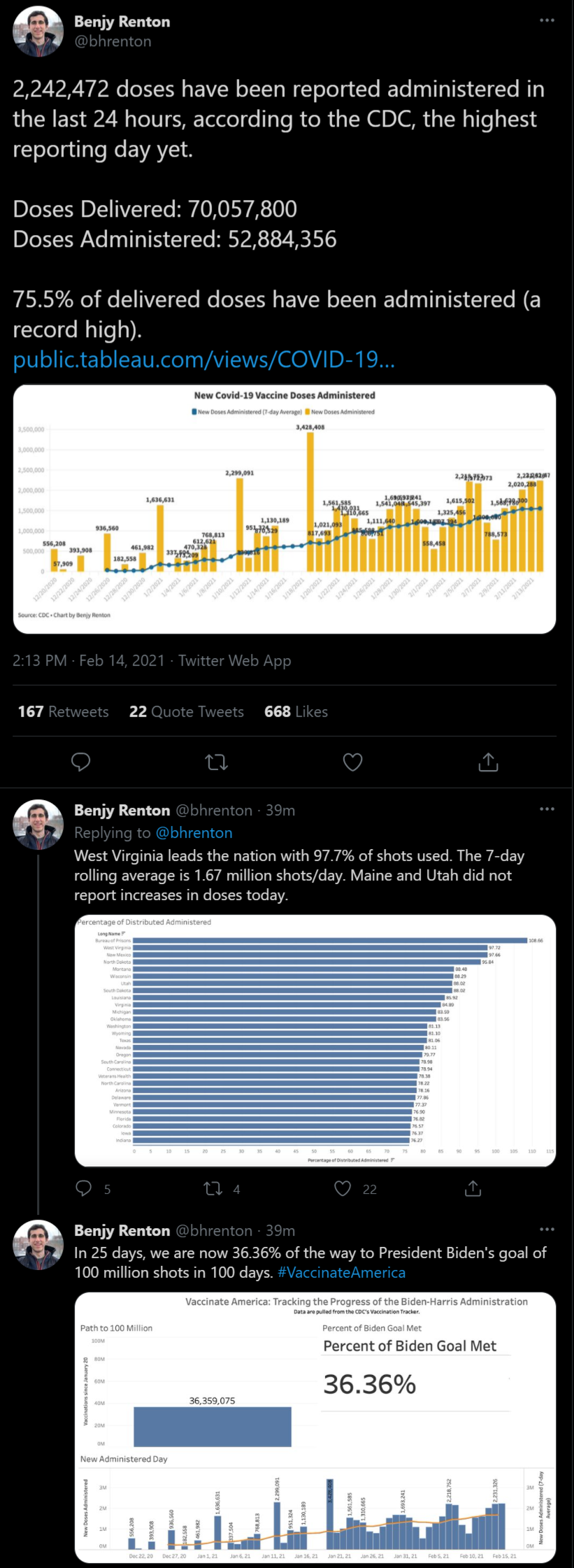Like the West Virginia reply tweet

pyautogui.click(x=343, y=1188)
